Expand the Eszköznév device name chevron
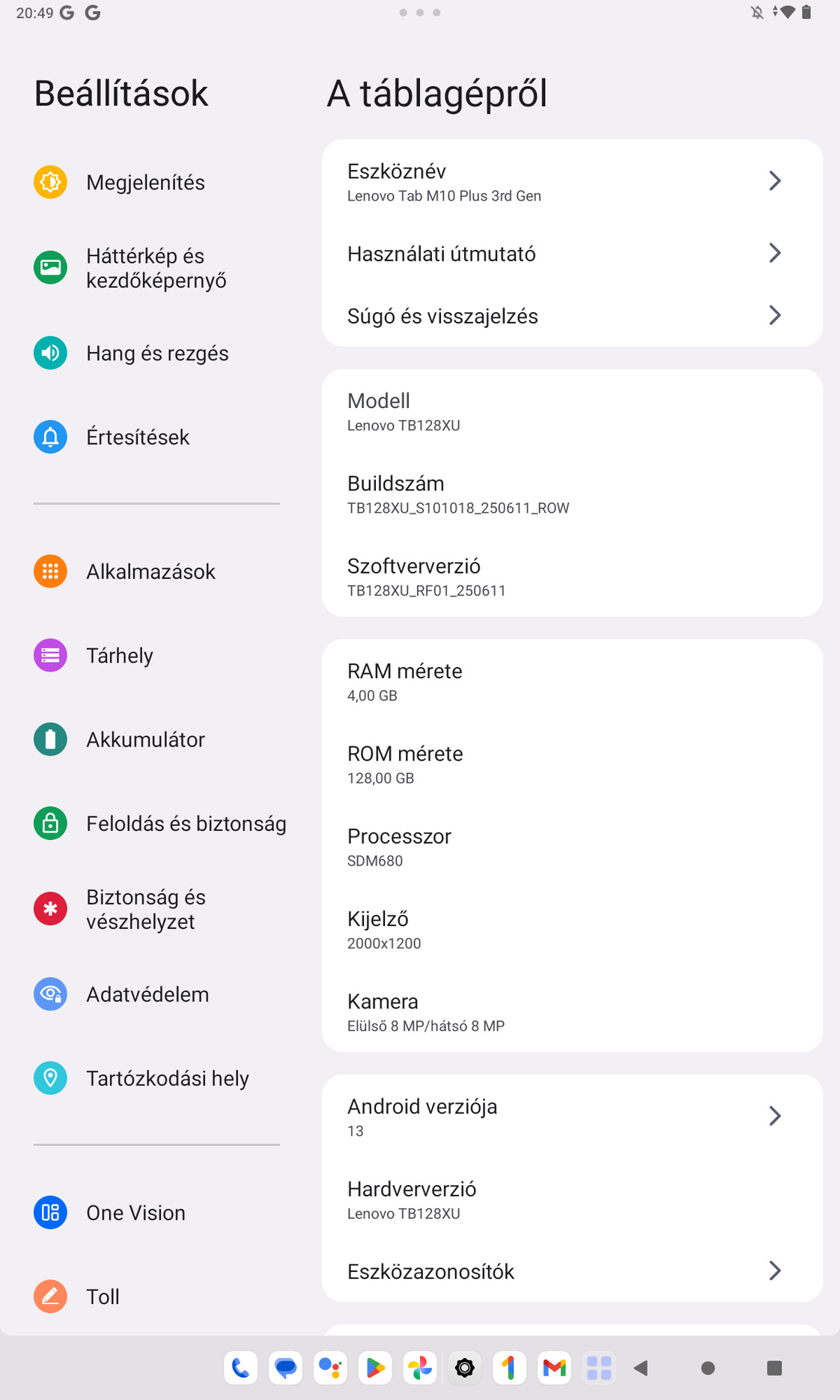 click(775, 181)
